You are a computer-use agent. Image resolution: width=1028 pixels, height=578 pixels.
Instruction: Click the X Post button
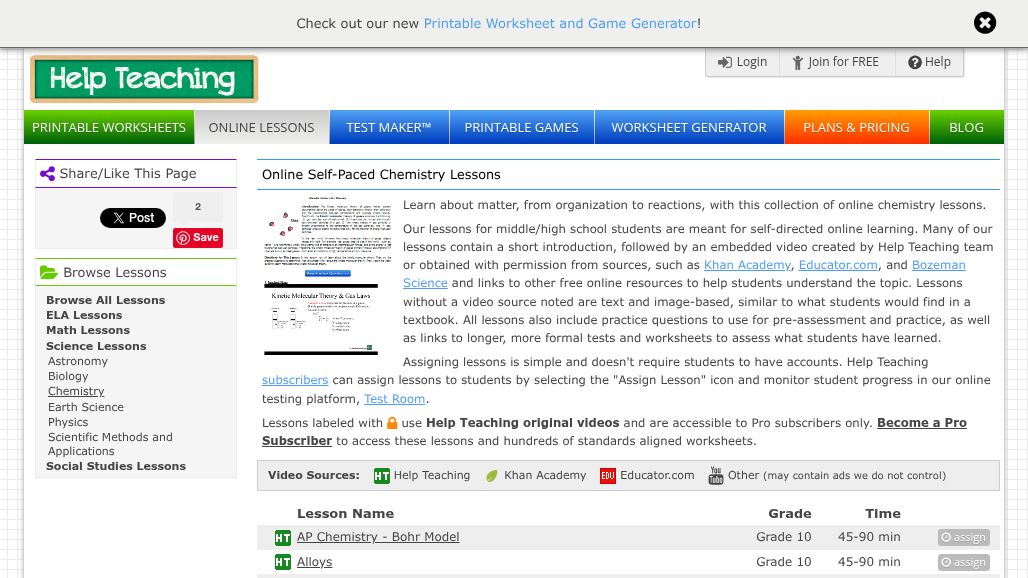point(133,218)
